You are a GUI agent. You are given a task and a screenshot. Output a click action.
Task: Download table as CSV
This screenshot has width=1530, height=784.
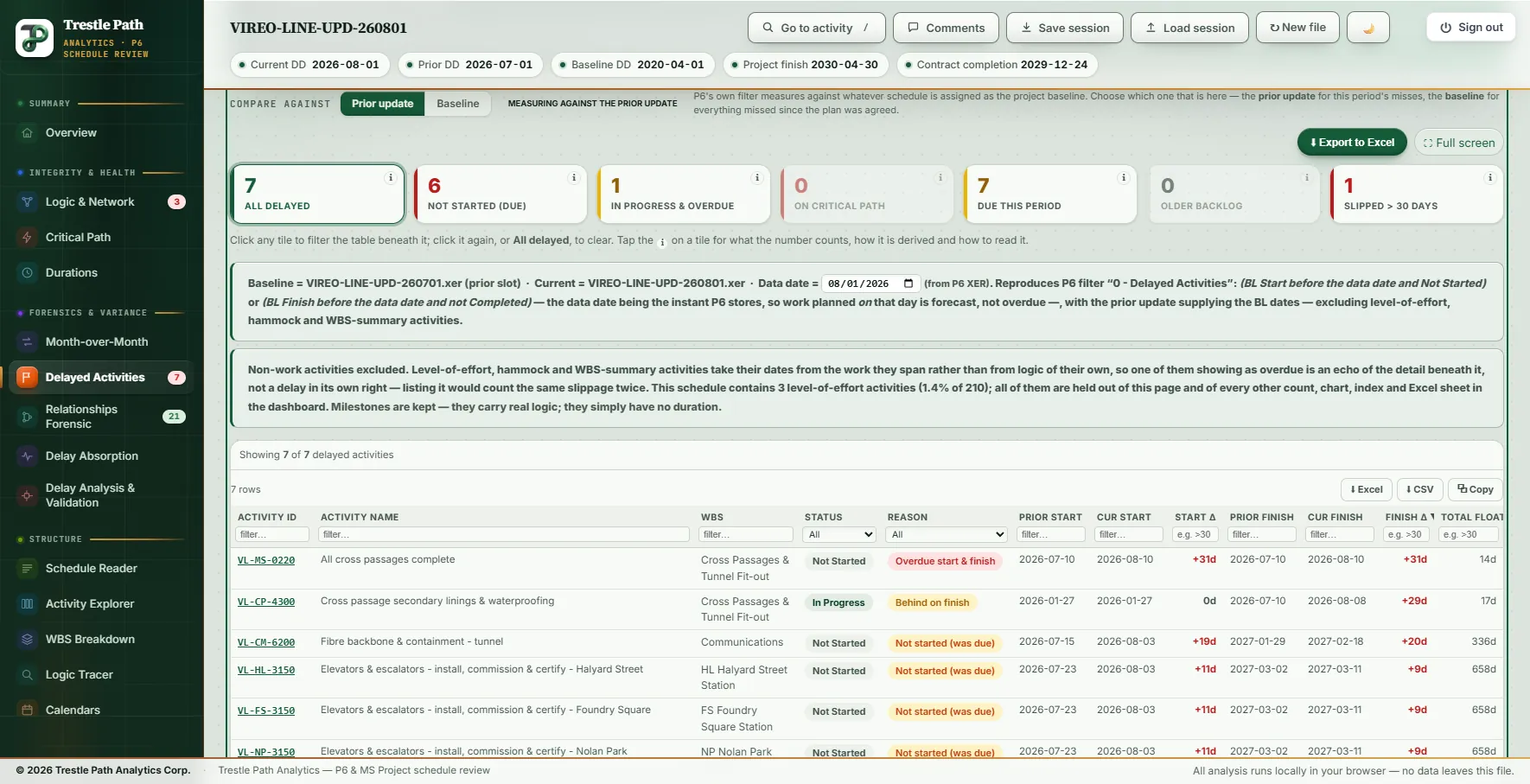[x=1419, y=489]
